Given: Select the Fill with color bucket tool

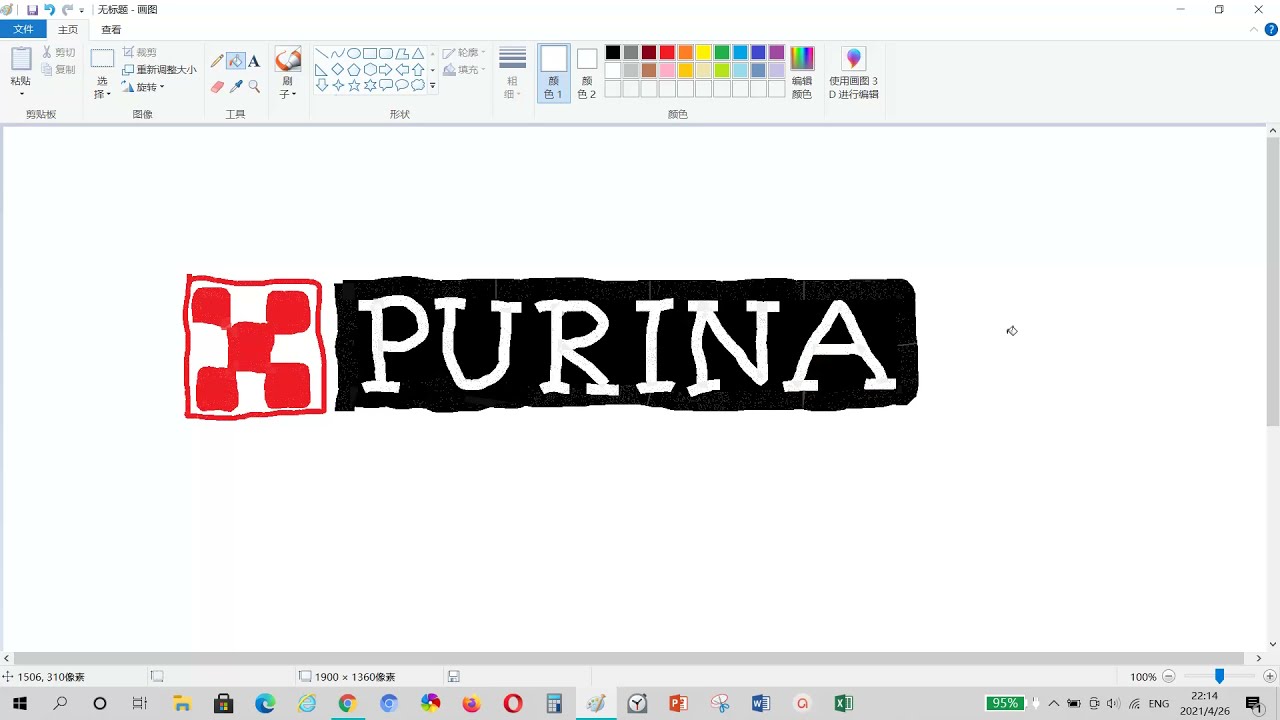Looking at the screenshot, I should coord(236,61).
